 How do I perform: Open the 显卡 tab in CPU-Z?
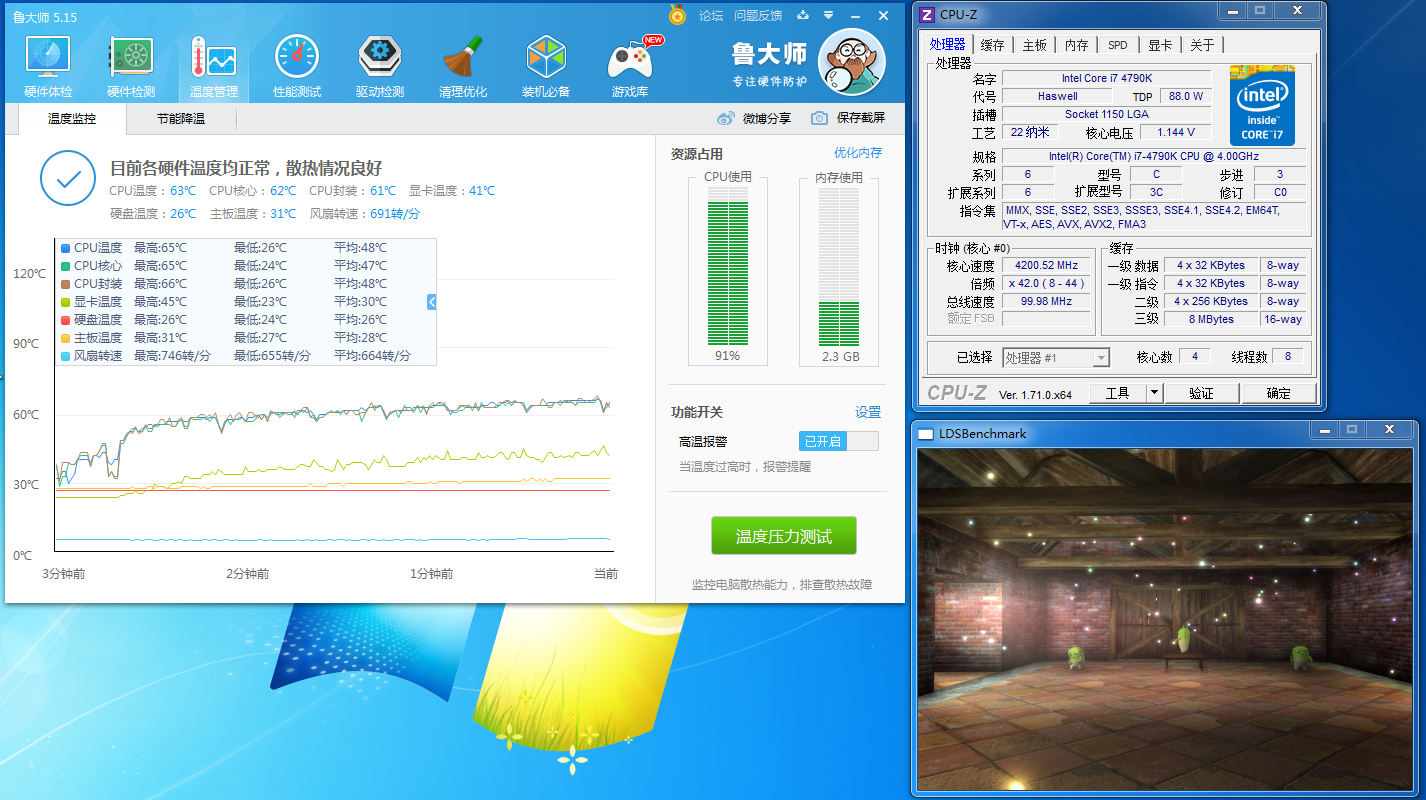tap(1159, 45)
